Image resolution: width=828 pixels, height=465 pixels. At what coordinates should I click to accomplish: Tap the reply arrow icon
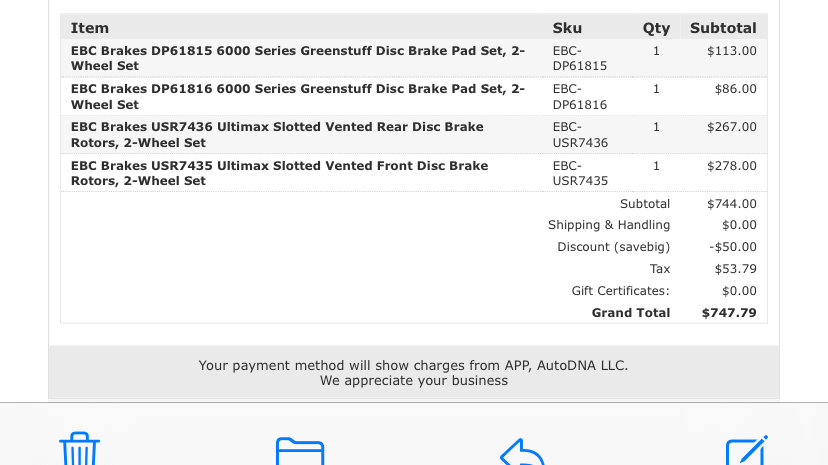point(522,452)
